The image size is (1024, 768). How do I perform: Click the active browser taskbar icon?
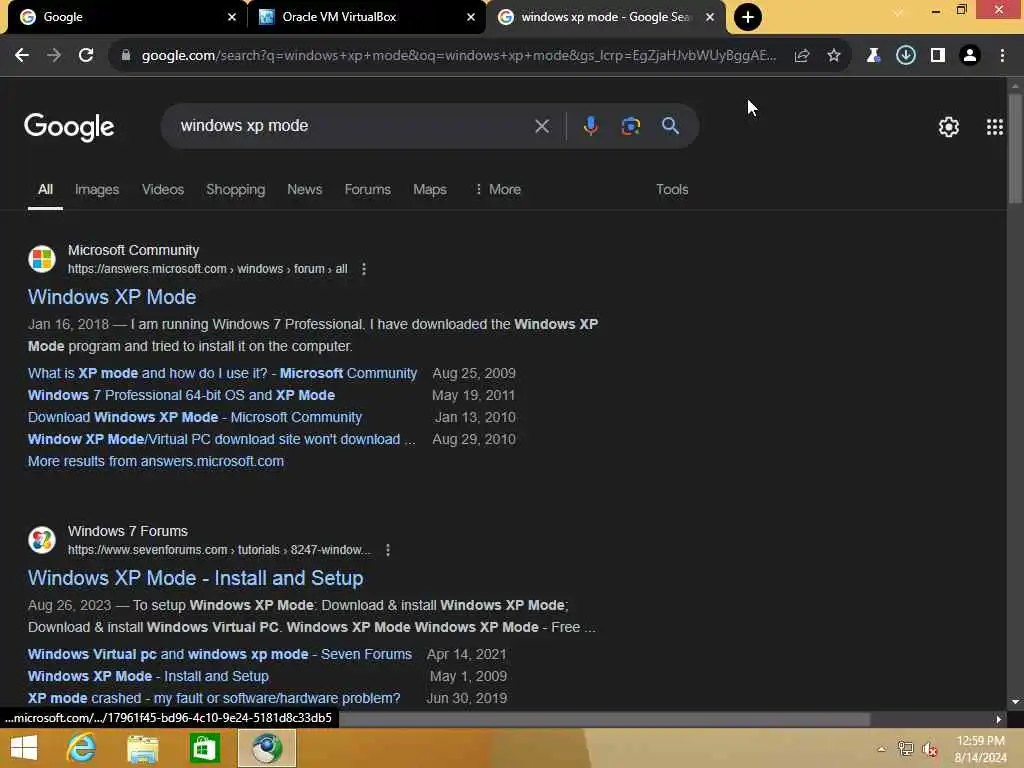(266, 748)
